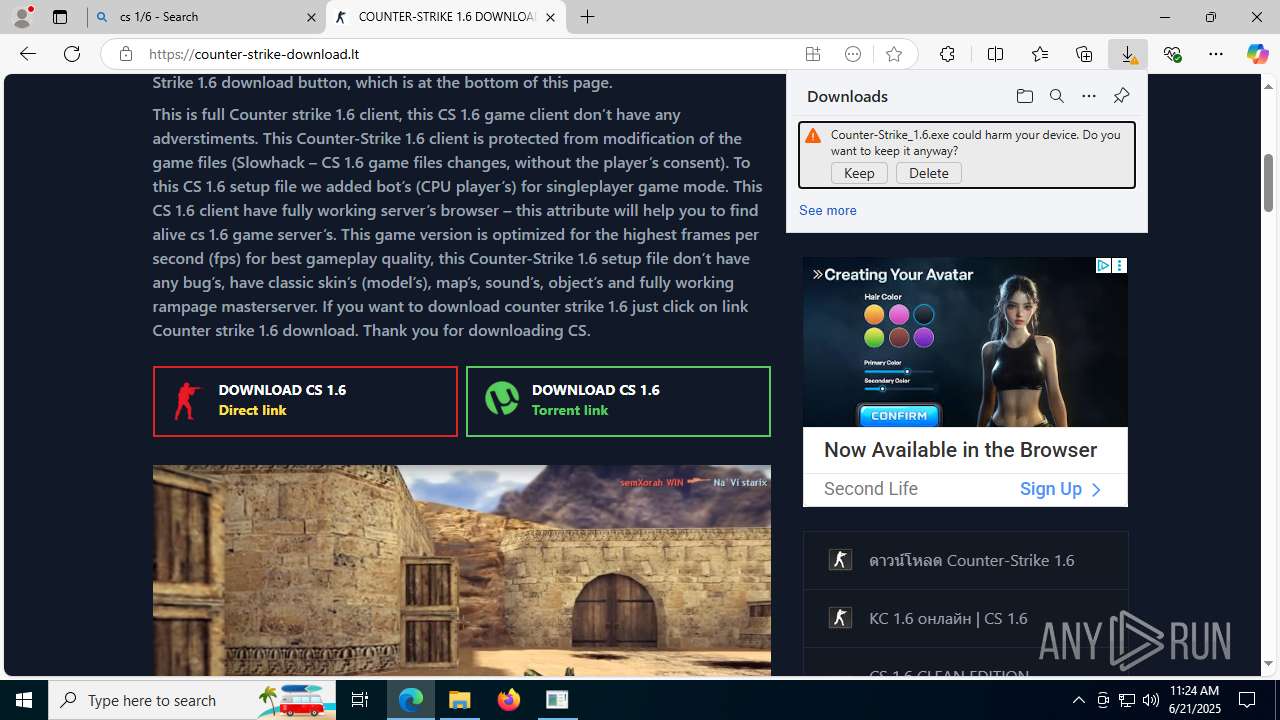This screenshot has width=1280, height=720.
Task: Open the Extensions puzzle icon
Action: pos(947,54)
